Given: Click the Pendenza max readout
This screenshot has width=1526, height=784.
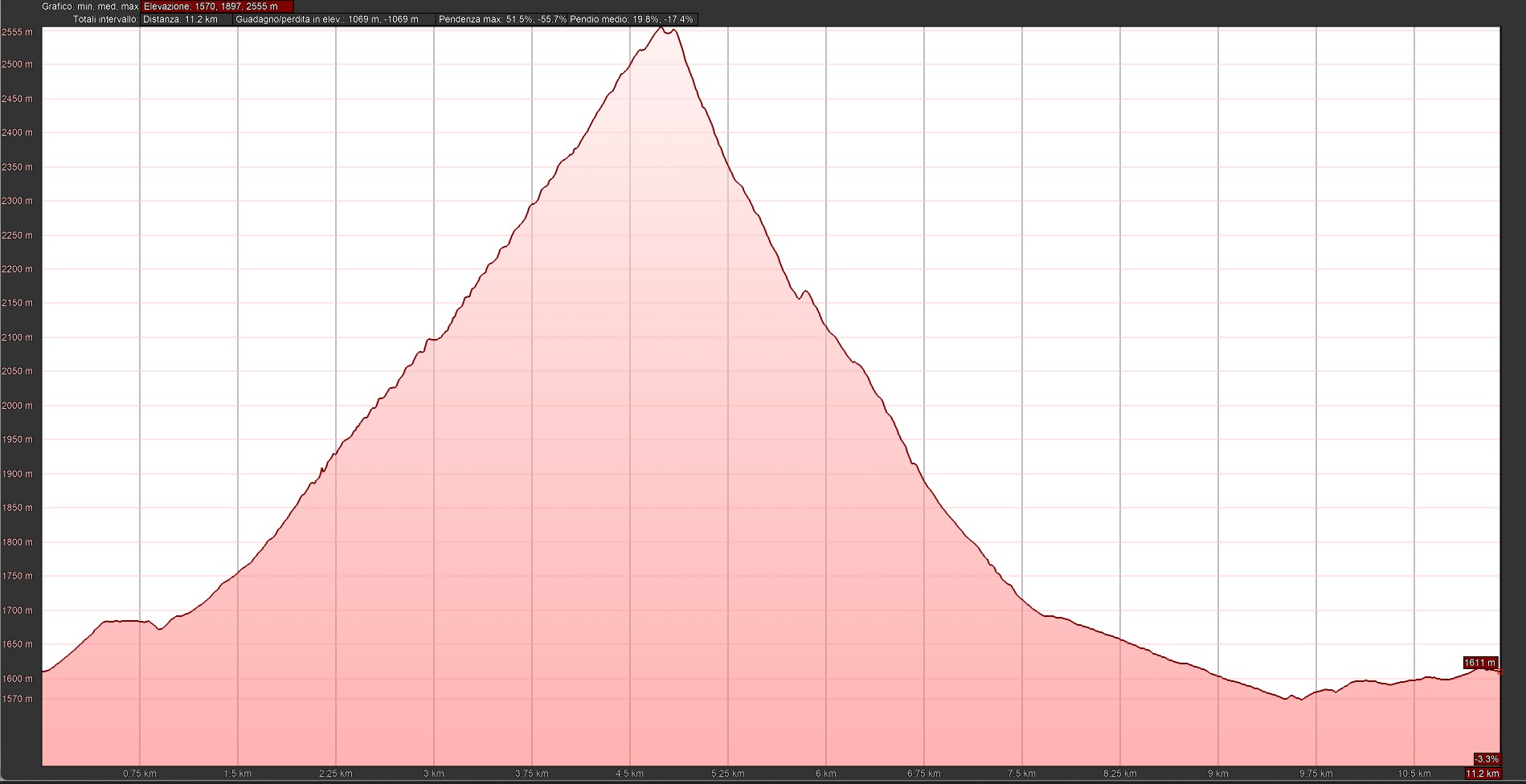Looking at the screenshot, I should pos(501,19).
